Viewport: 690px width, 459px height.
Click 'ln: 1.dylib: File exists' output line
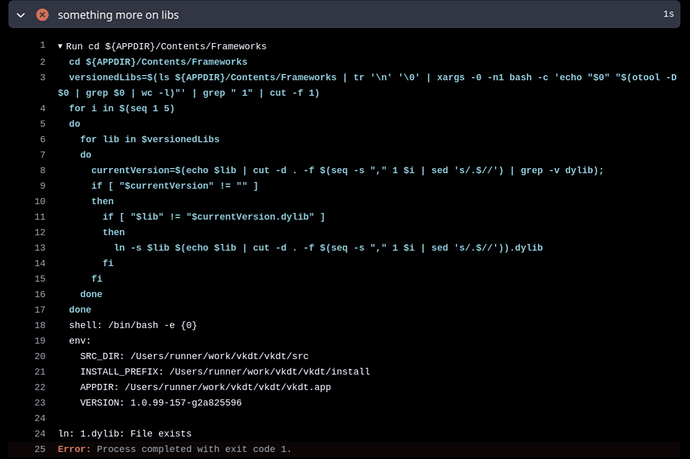125,434
